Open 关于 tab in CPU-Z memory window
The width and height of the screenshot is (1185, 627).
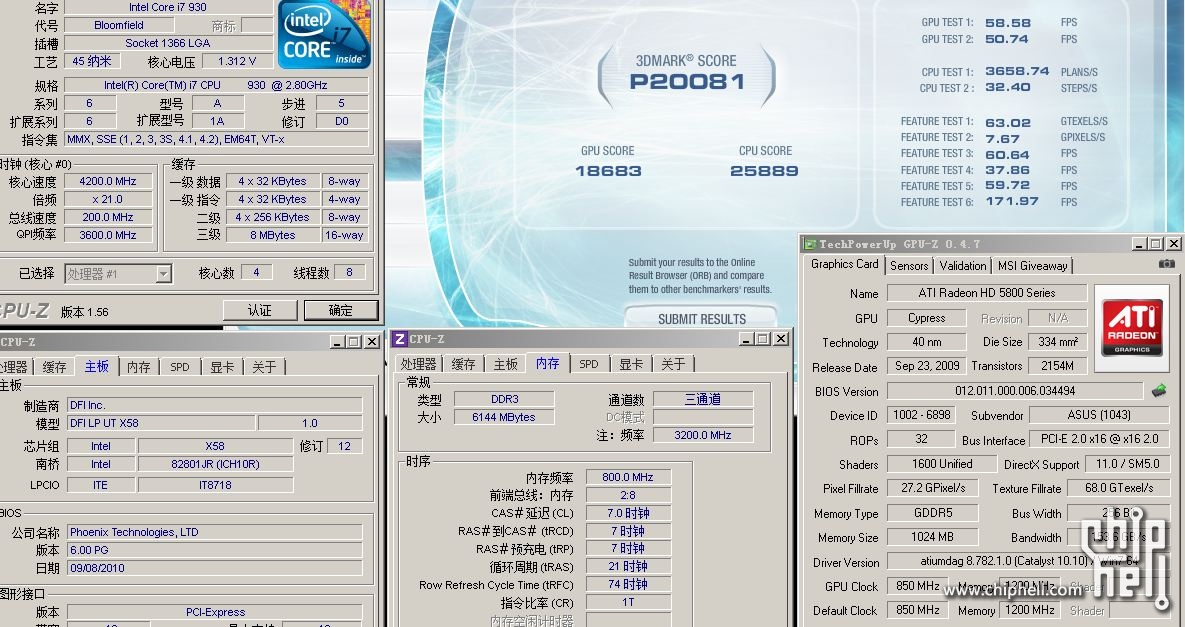click(x=673, y=364)
